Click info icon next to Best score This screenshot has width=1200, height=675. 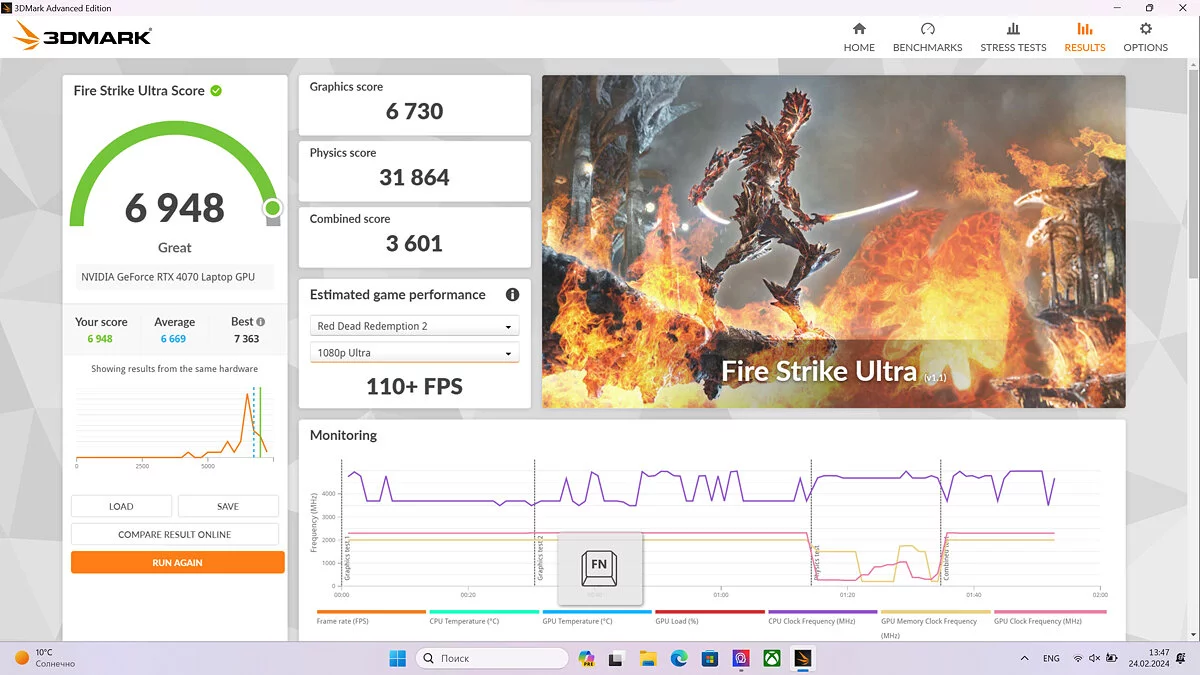261,322
